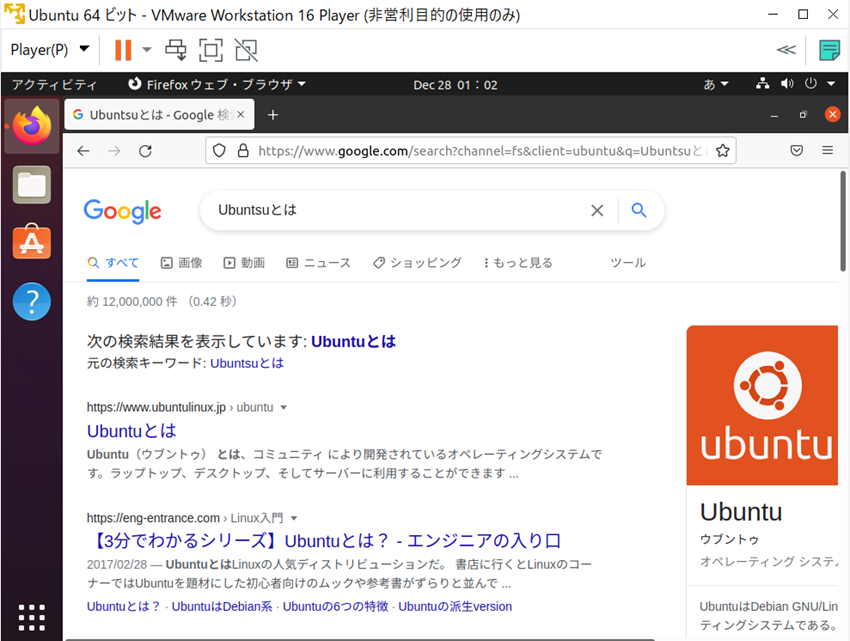
Task: Click the power icon in top bar
Action: [x=810, y=84]
